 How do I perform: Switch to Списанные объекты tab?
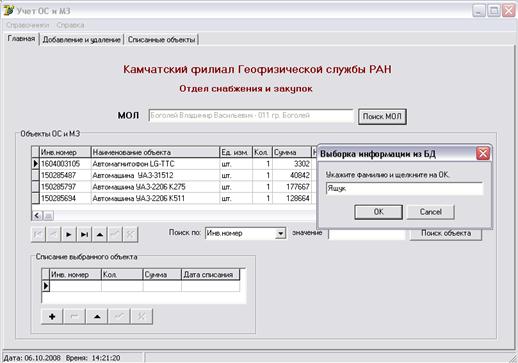[x=161, y=40]
